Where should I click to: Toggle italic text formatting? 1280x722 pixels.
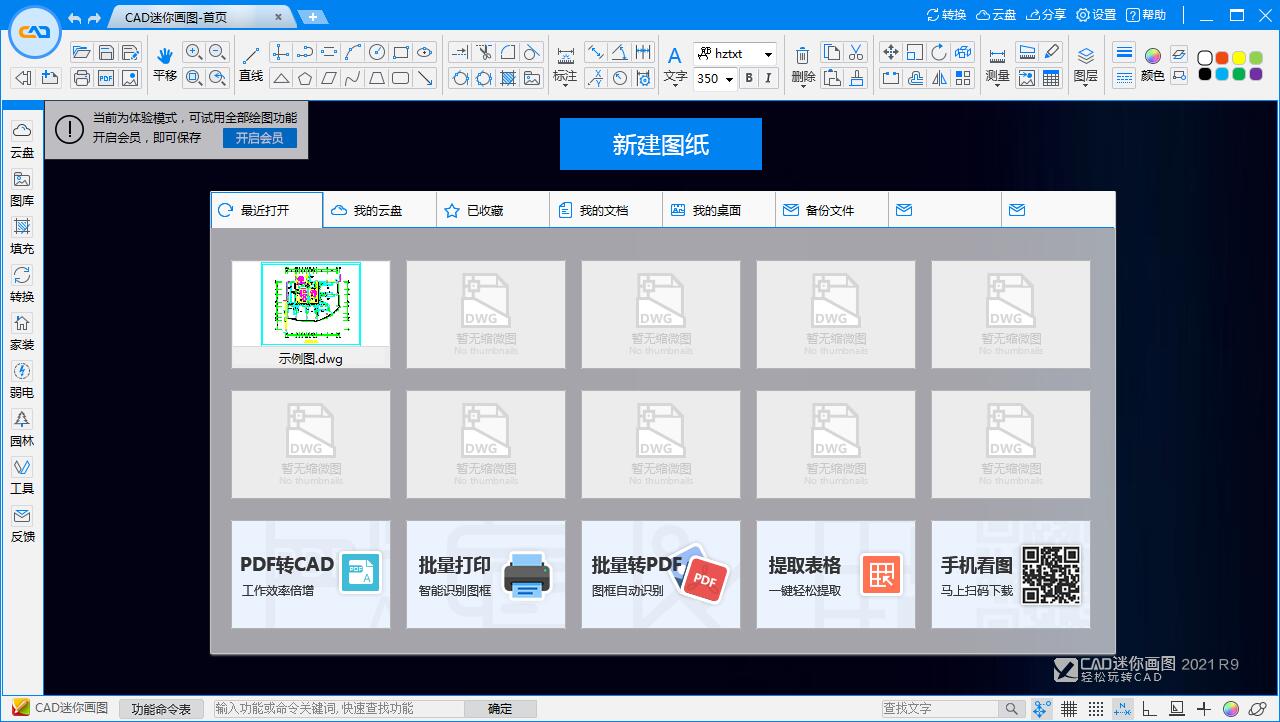[x=768, y=78]
